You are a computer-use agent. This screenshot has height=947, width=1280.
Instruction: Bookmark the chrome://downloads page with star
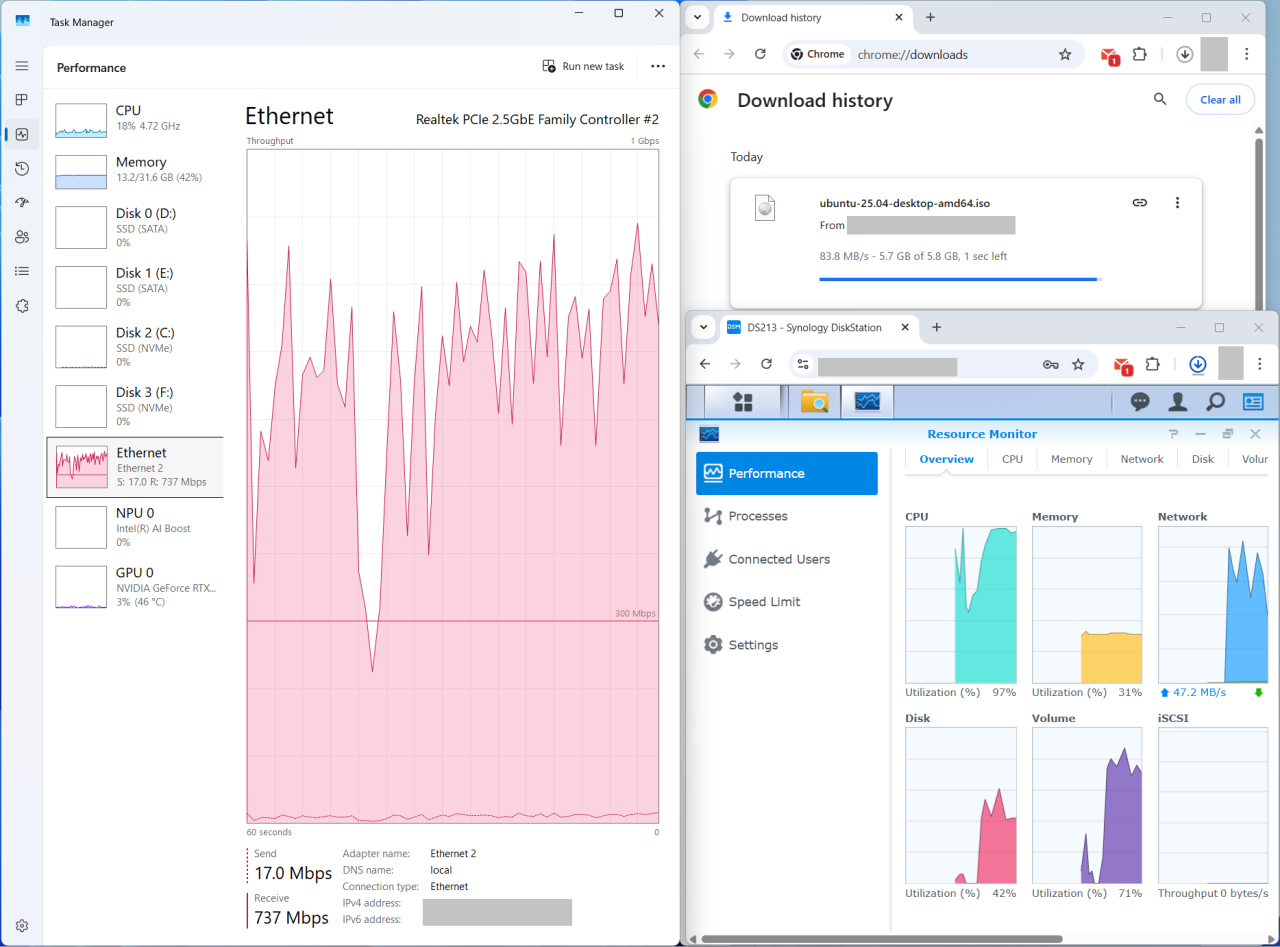tap(1065, 54)
